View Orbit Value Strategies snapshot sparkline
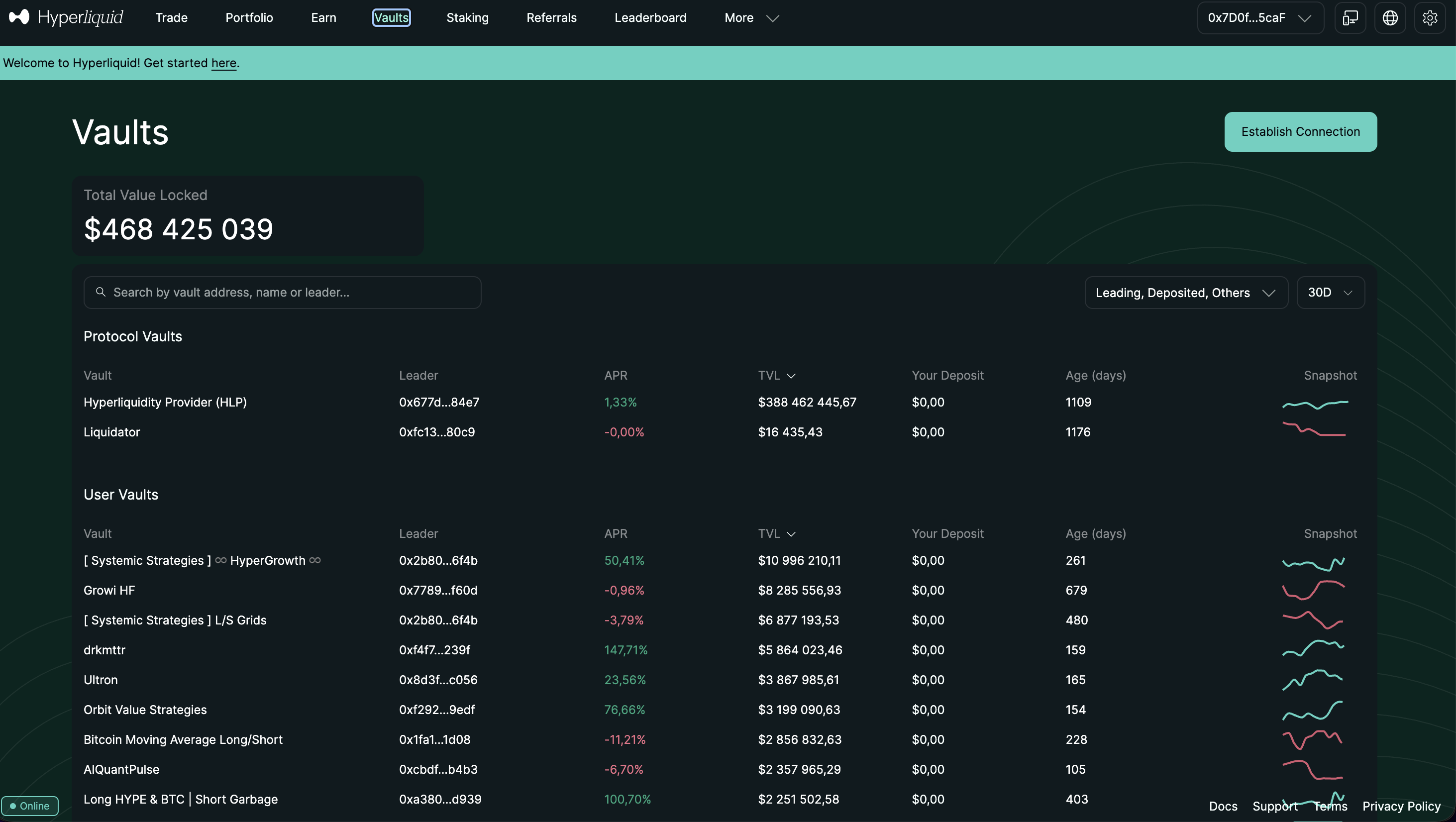 (1312, 710)
